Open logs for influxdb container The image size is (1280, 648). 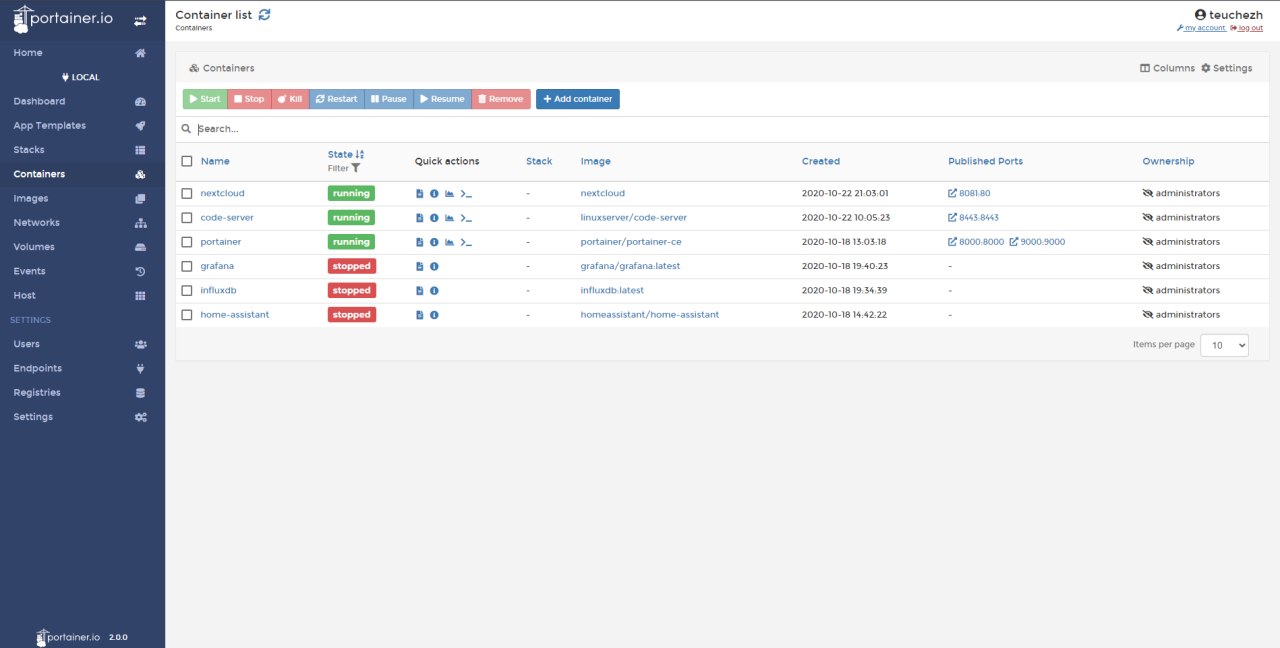pos(420,290)
